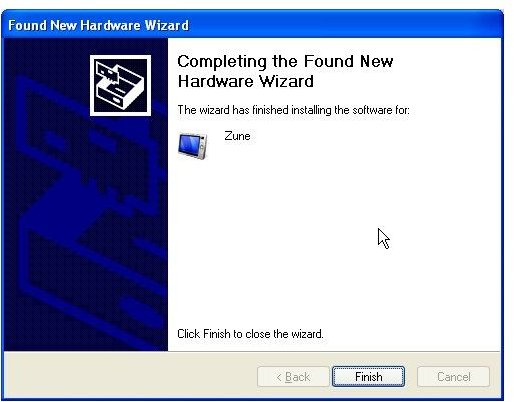The image size is (514, 402).
Task: Click the gray button bar left of Back
Action: (x=130, y=377)
